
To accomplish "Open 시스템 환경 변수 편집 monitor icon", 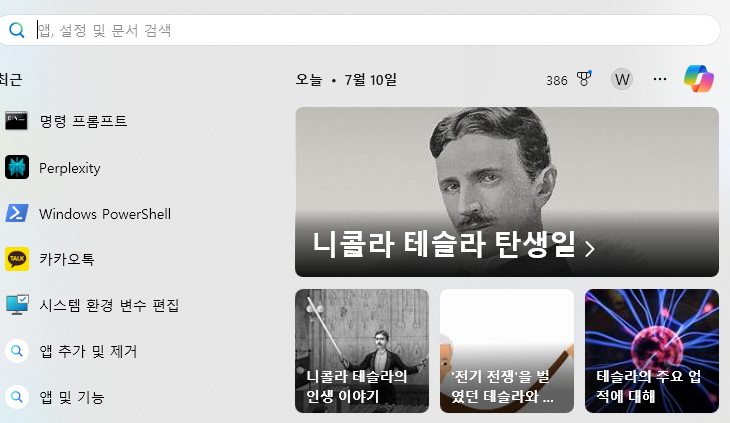I will coord(17,305).
